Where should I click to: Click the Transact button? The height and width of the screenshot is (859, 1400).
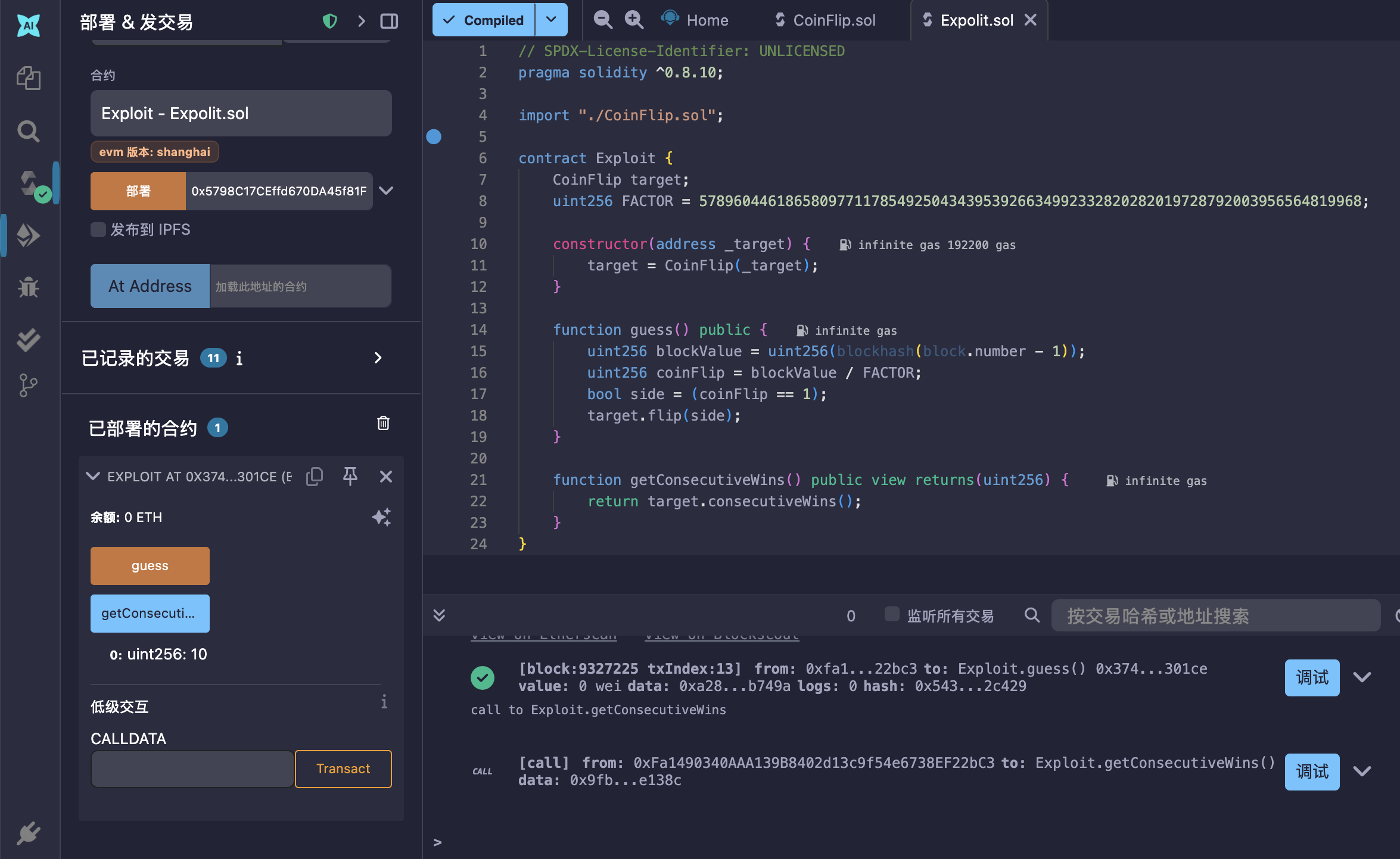pyautogui.click(x=343, y=768)
